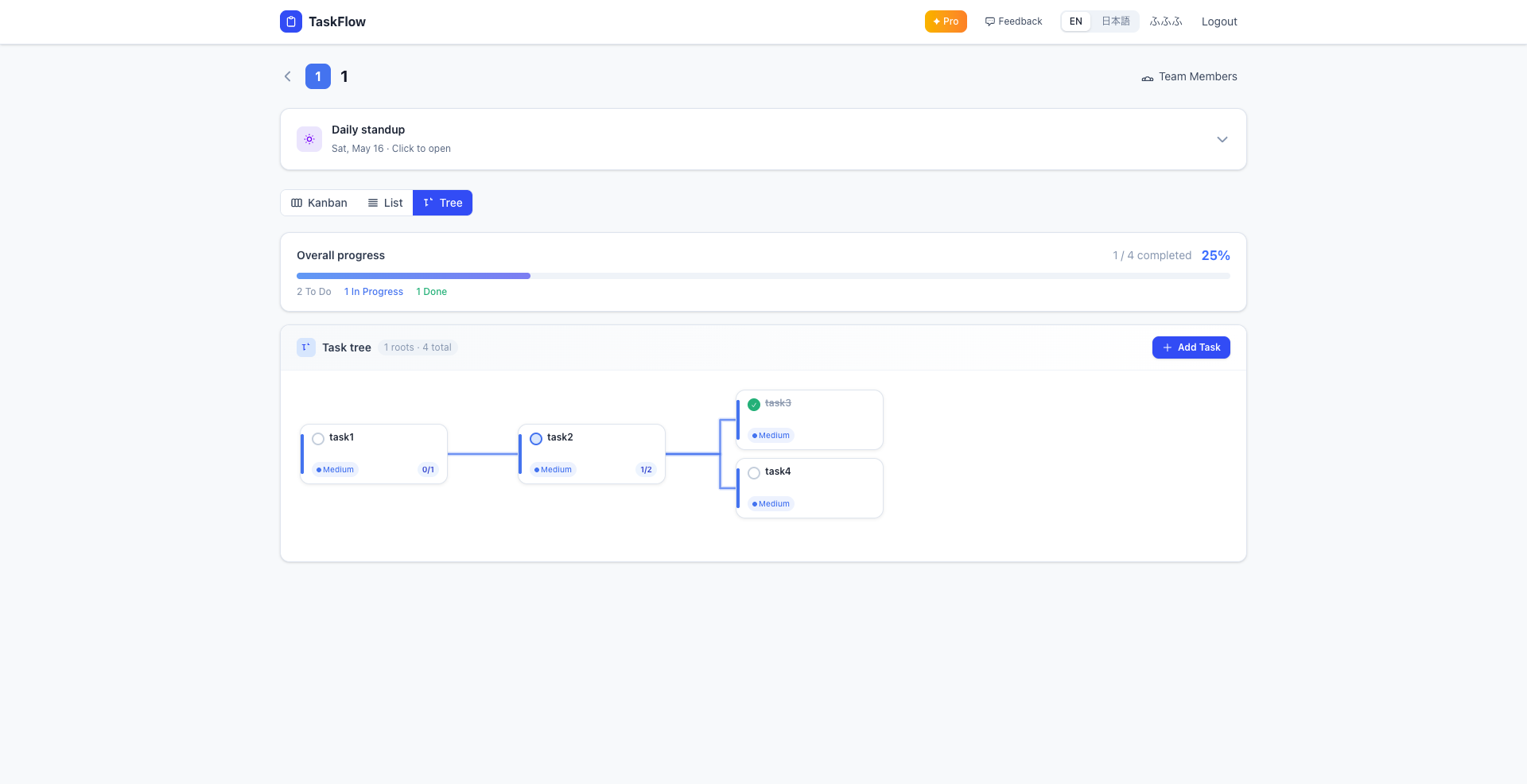Click the '1 / 4 completed' text
Viewport: 1527px width, 784px height.
tap(1152, 255)
